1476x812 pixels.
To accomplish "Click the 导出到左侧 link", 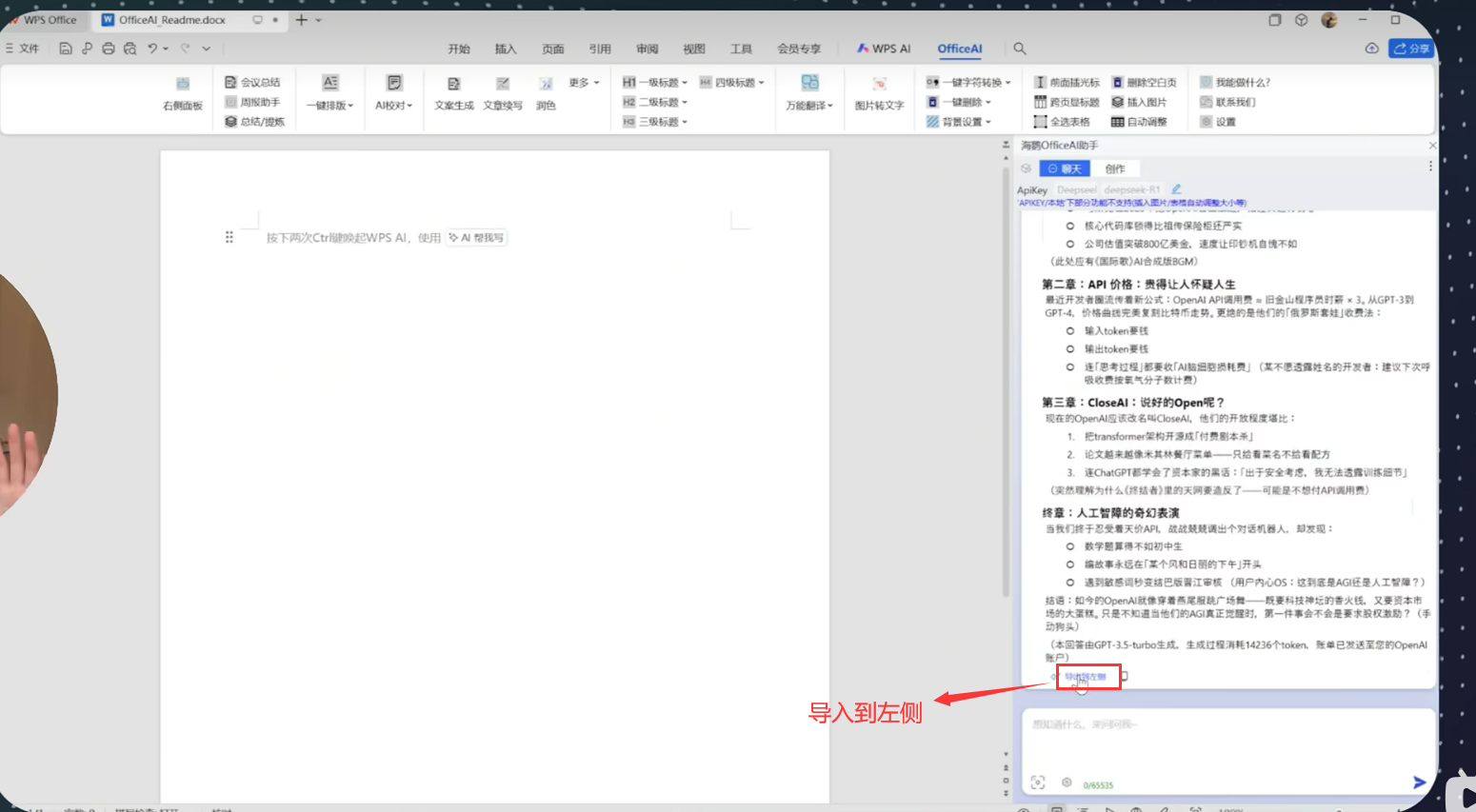I will point(1086,677).
